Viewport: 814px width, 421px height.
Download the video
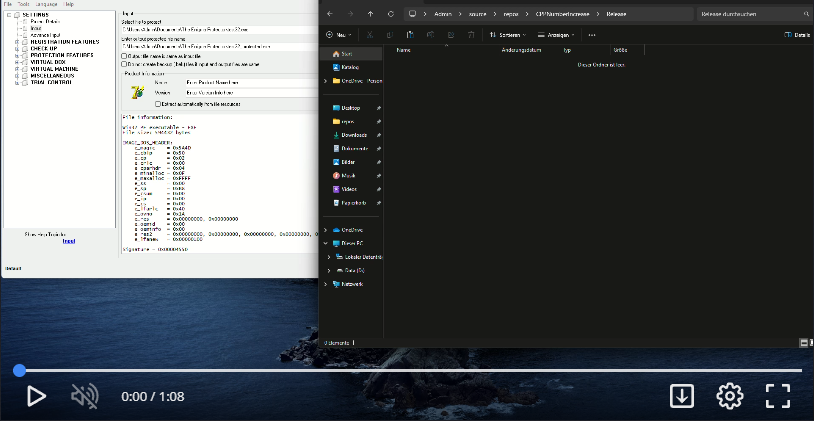(682, 397)
